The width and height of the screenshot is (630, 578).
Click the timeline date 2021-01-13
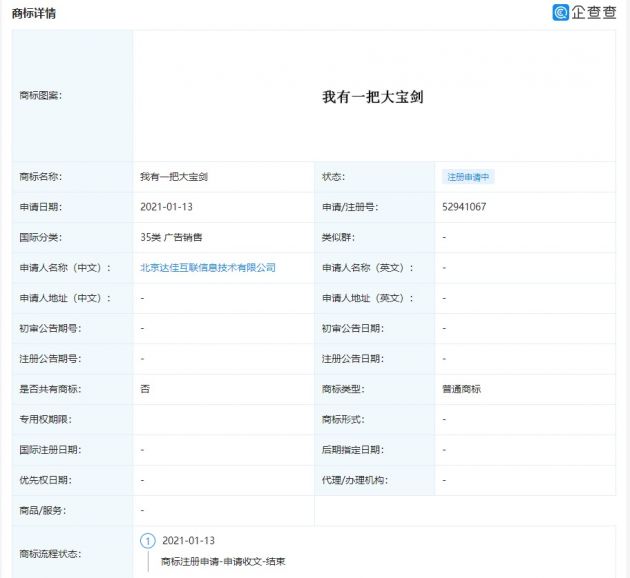coord(188,541)
